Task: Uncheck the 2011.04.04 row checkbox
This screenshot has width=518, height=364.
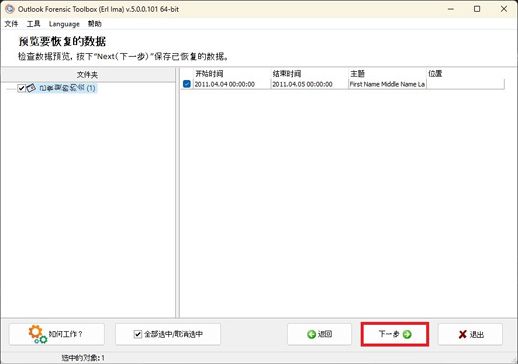Action: [187, 84]
